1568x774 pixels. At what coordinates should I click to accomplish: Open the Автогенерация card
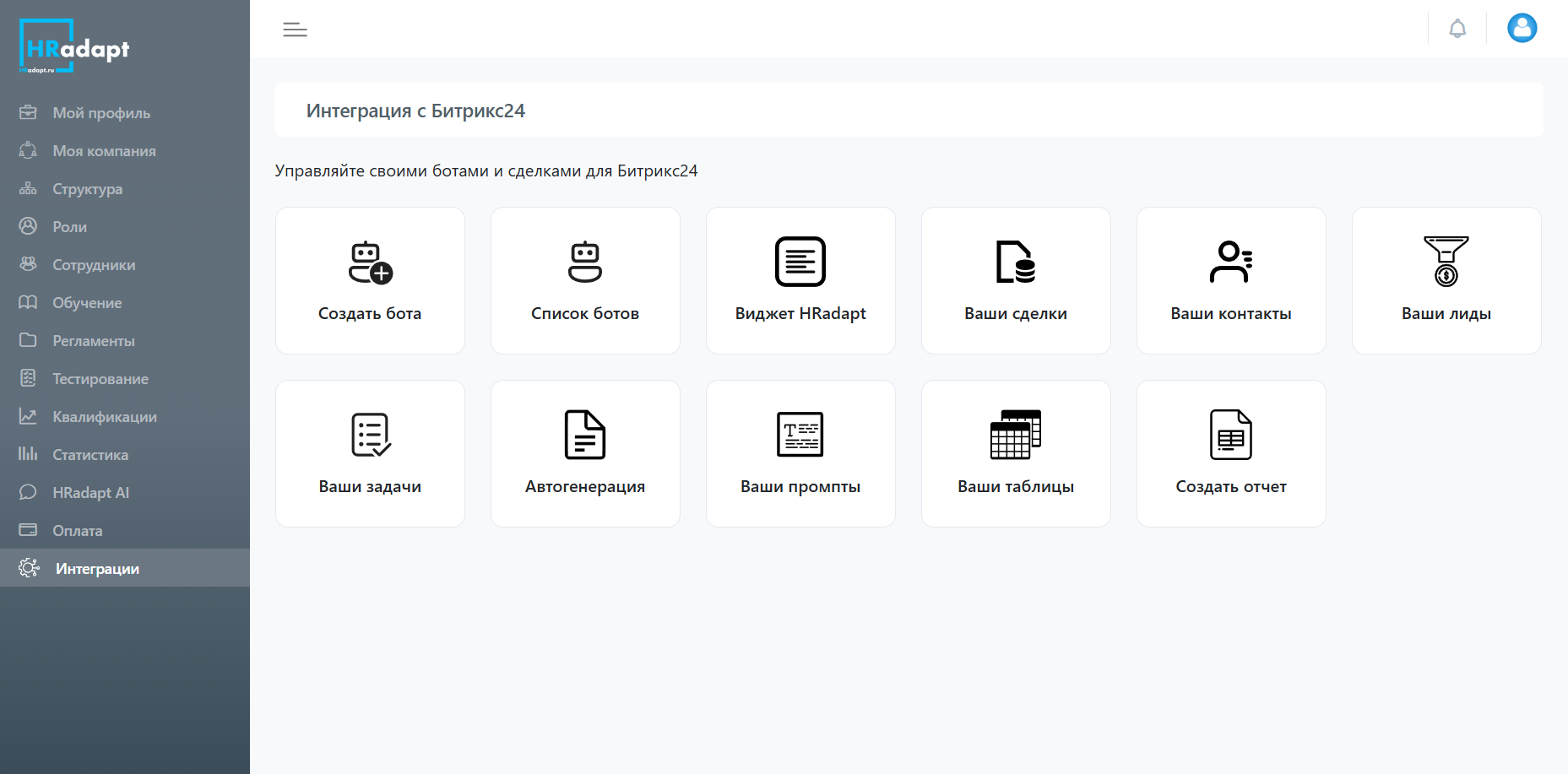[x=585, y=453]
